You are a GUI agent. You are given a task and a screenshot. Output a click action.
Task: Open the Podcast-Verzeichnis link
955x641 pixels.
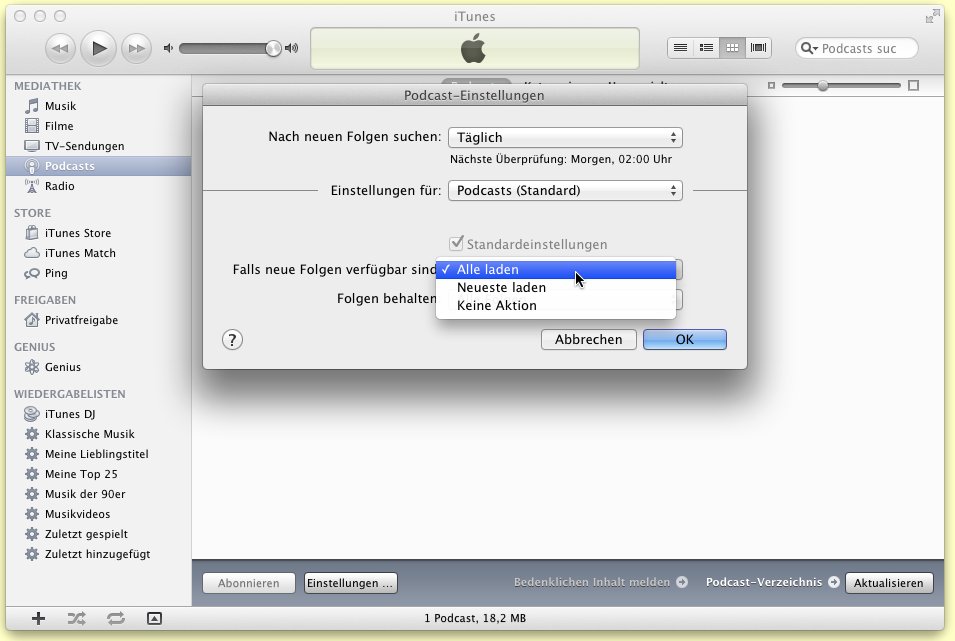pos(764,582)
